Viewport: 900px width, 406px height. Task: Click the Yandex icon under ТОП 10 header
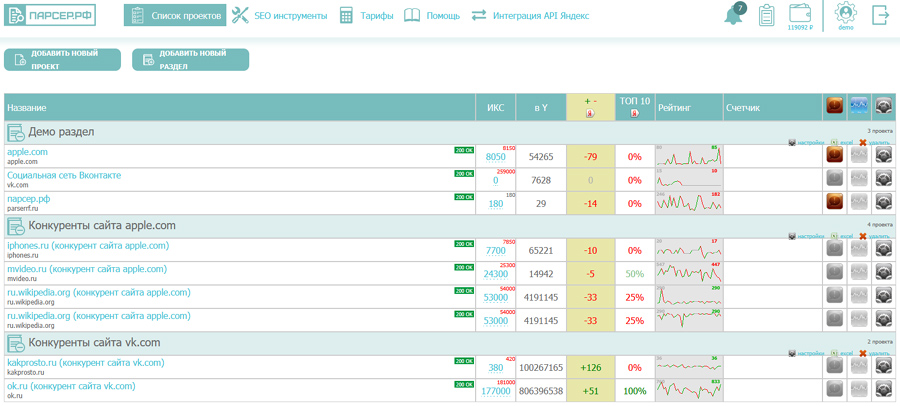[635, 113]
